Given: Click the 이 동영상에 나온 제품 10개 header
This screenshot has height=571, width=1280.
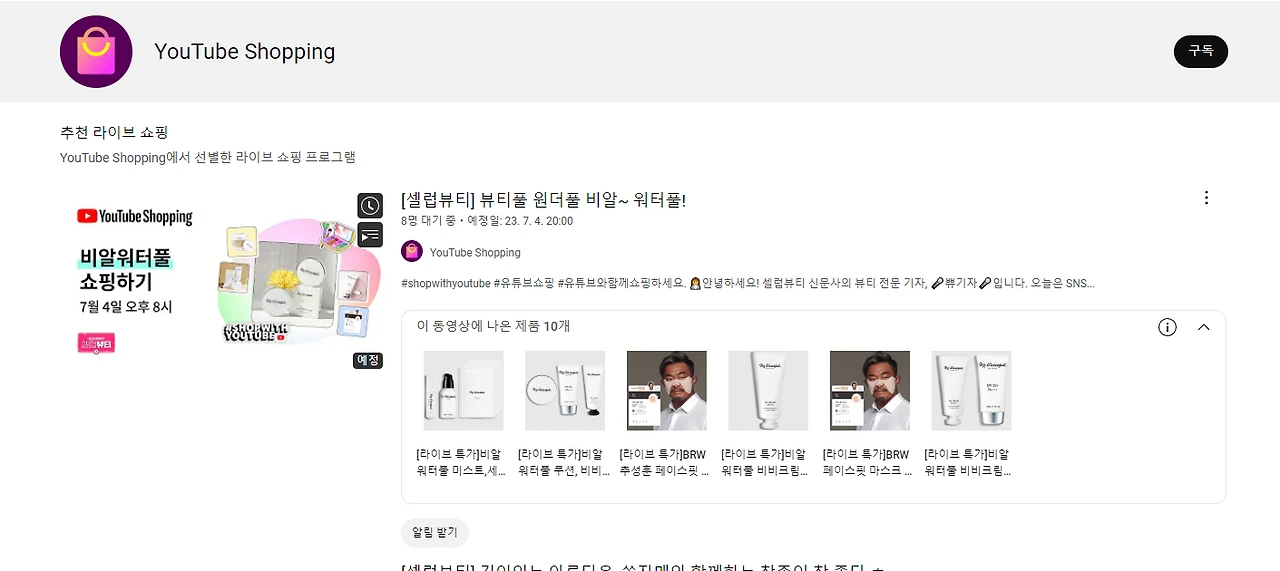Looking at the screenshot, I should pos(494,326).
